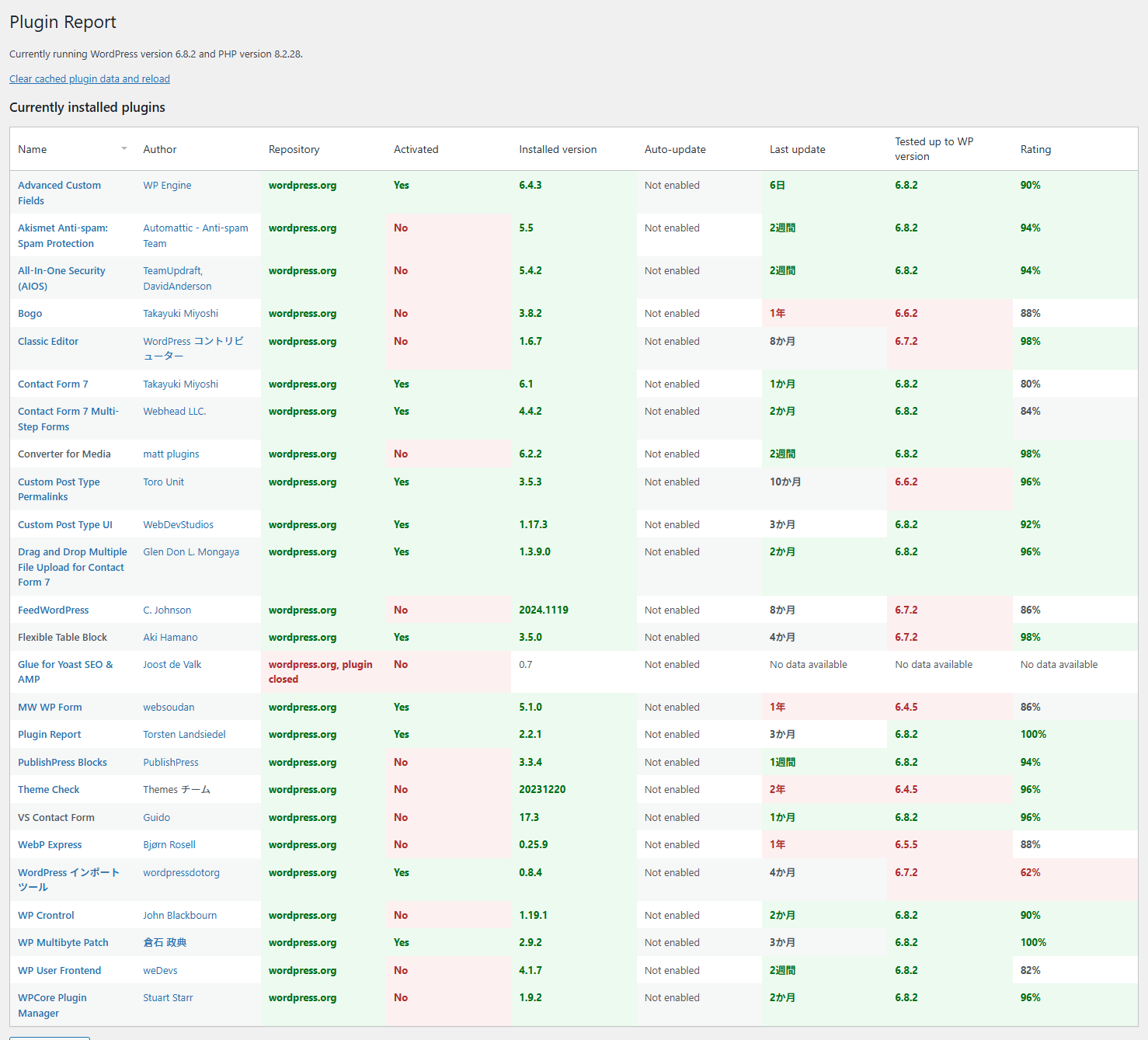Visit PublishPress author link
This screenshot has height=1040, width=1148.
pyautogui.click(x=171, y=762)
